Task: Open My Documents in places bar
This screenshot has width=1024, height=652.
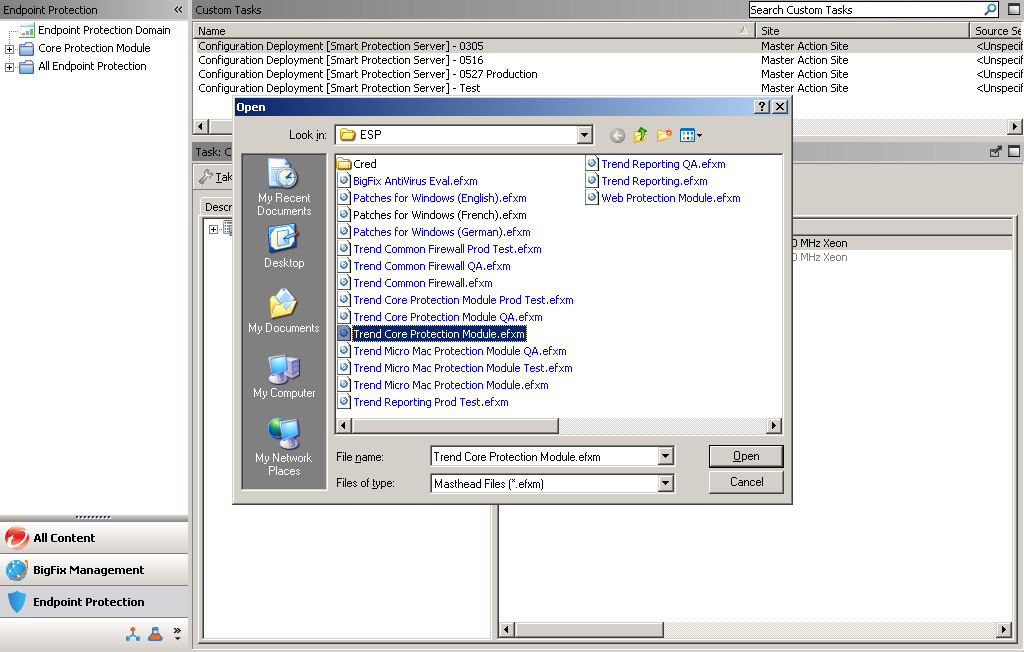Action: 284,312
